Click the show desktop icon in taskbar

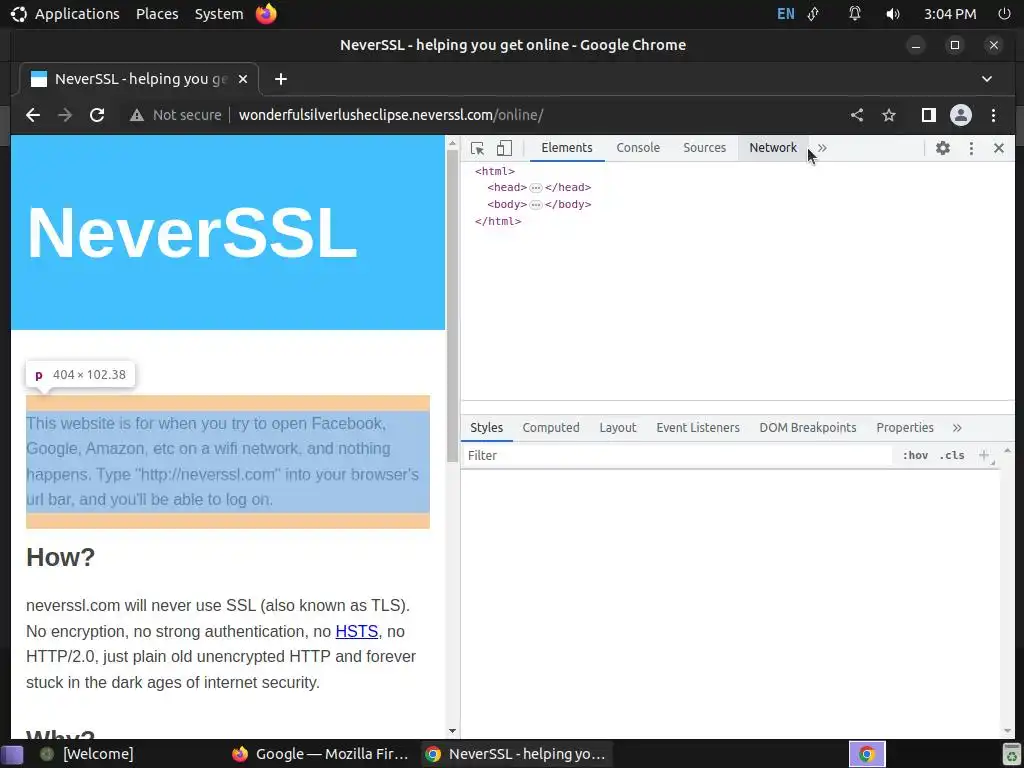click(12, 755)
